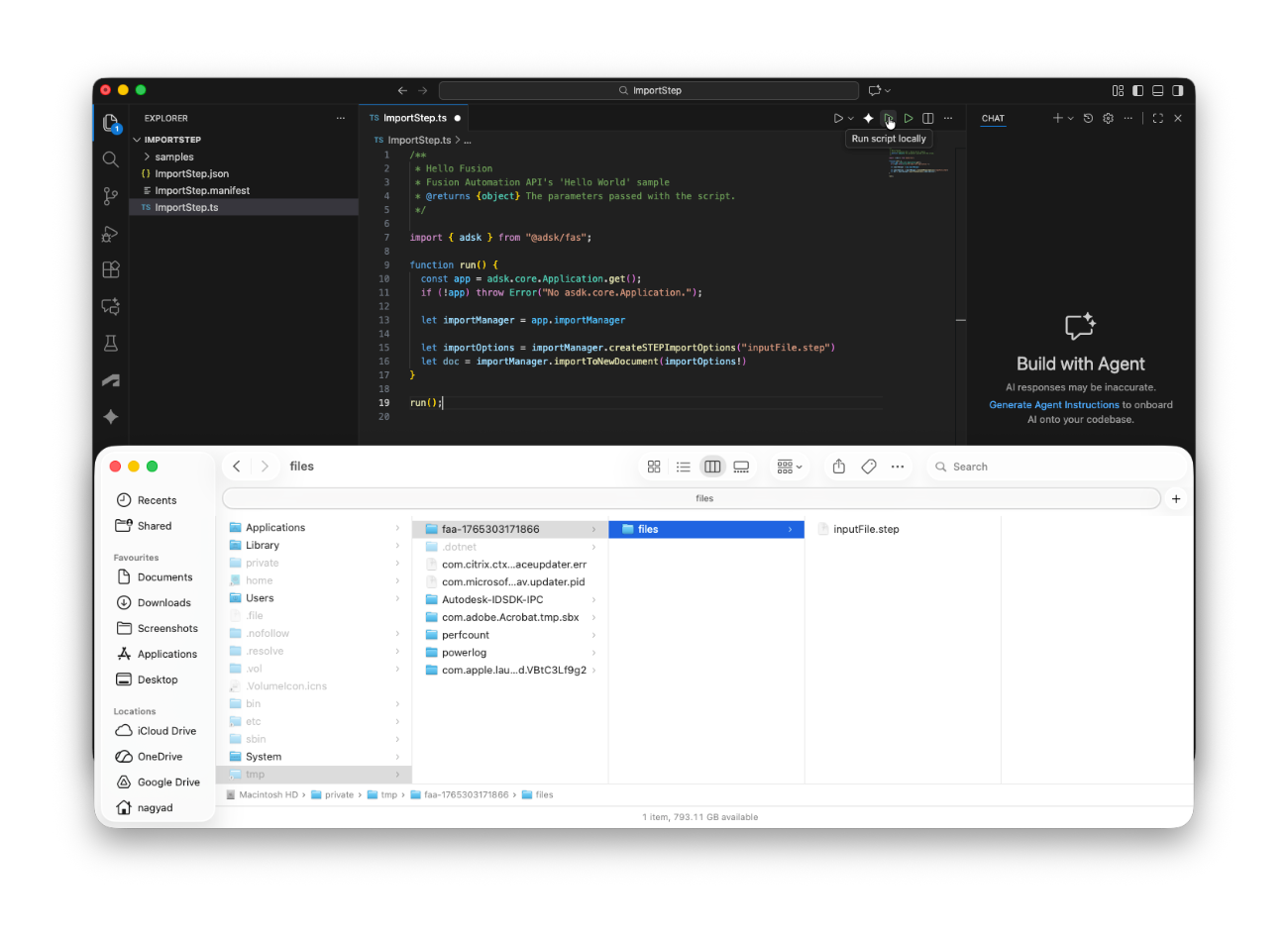Select the ImportStep.ts editor tab
The image size is (1288, 939).
(414, 117)
